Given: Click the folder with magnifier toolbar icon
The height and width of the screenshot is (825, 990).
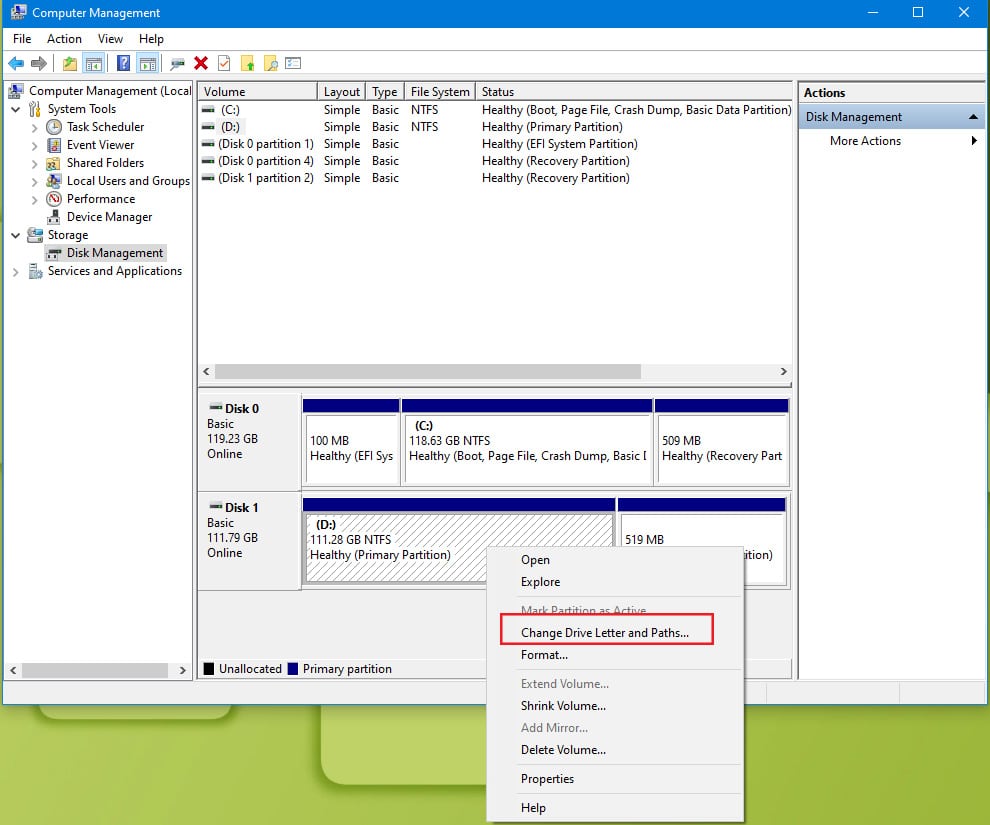Looking at the screenshot, I should click(x=270, y=63).
